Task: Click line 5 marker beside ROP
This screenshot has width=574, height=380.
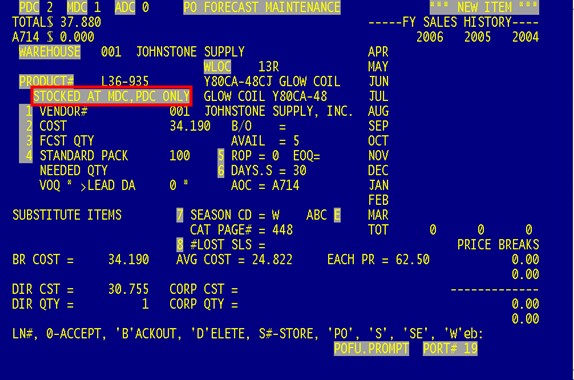Action: pos(221,156)
